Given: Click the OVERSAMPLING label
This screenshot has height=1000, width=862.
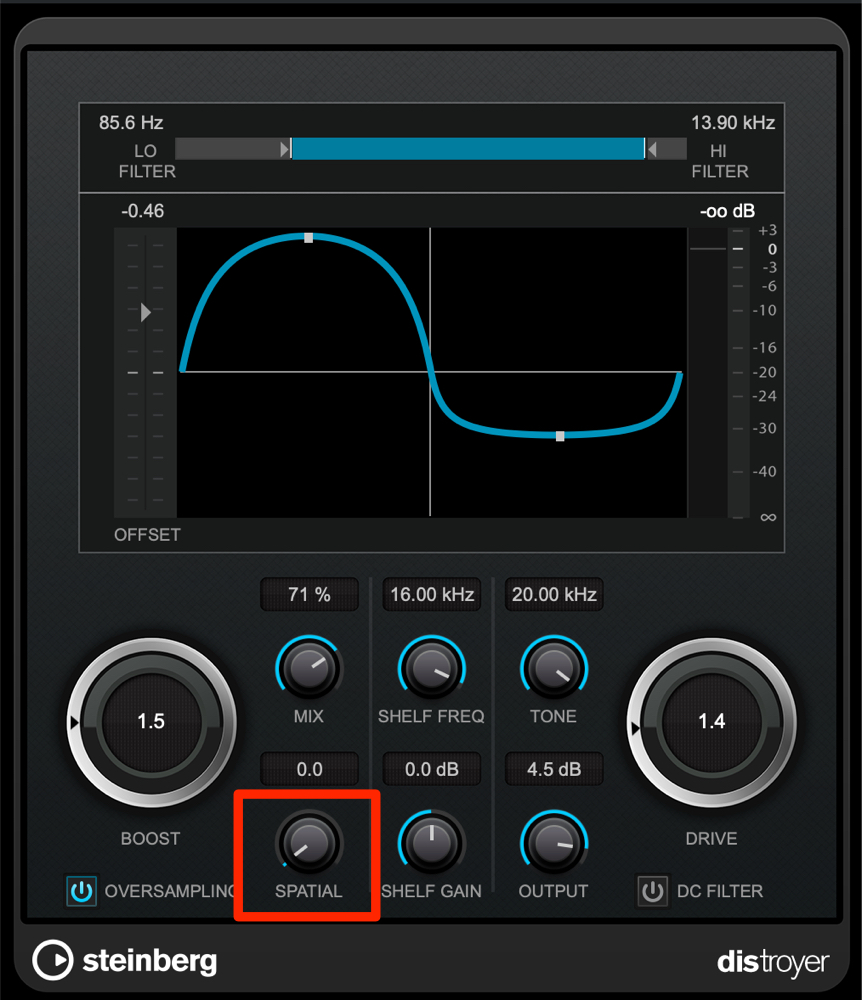Looking at the screenshot, I should (170, 891).
